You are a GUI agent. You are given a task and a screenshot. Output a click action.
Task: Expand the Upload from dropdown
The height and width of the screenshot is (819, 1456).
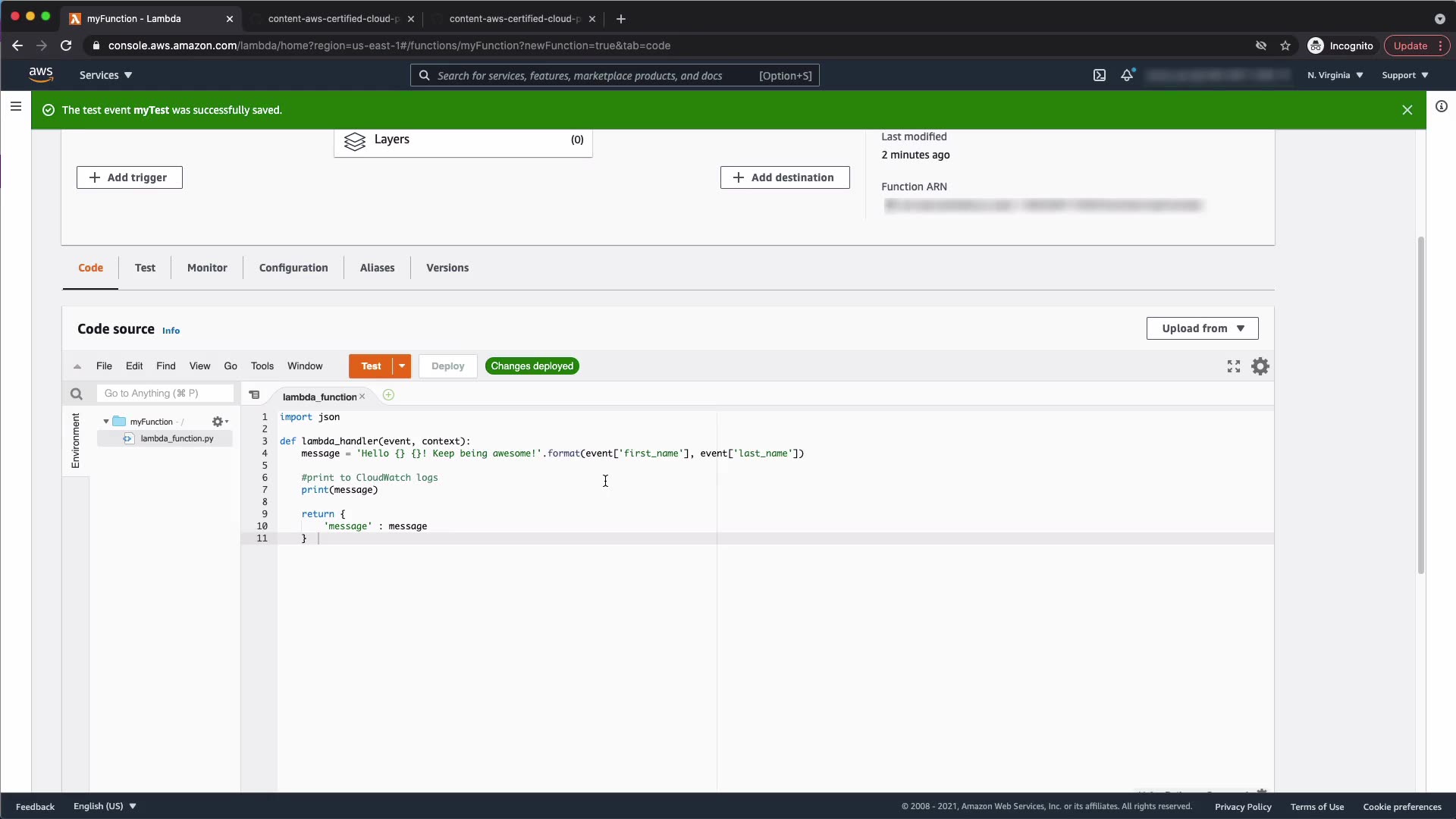[1202, 328]
